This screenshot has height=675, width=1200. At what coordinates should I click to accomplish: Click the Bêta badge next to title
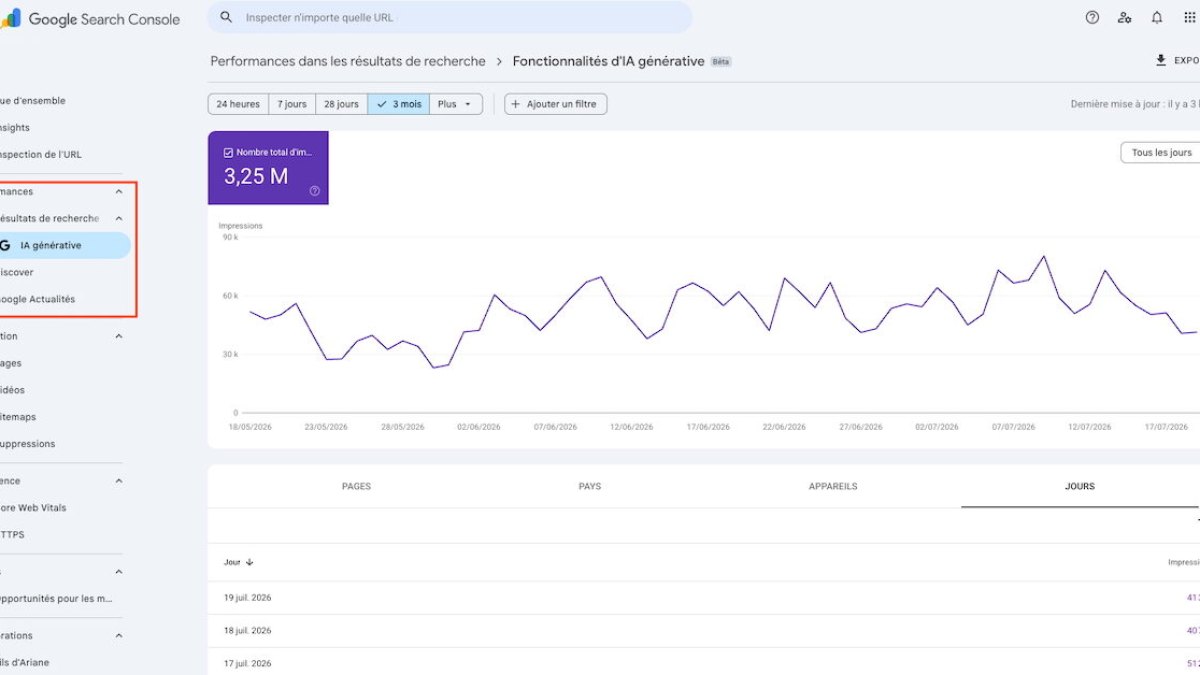pyautogui.click(x=721, y=61)
